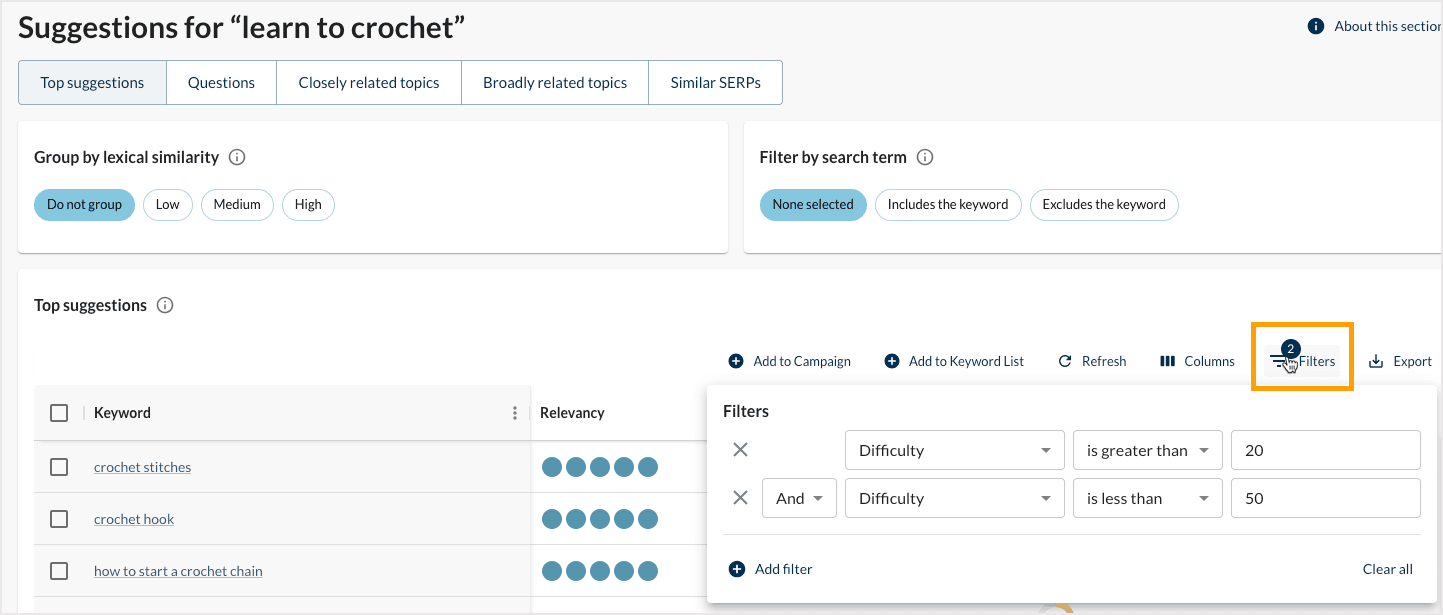Open the Keyword column three-dot menu
The width and height of the screenshot is (1443, 615).
point(515,413)
